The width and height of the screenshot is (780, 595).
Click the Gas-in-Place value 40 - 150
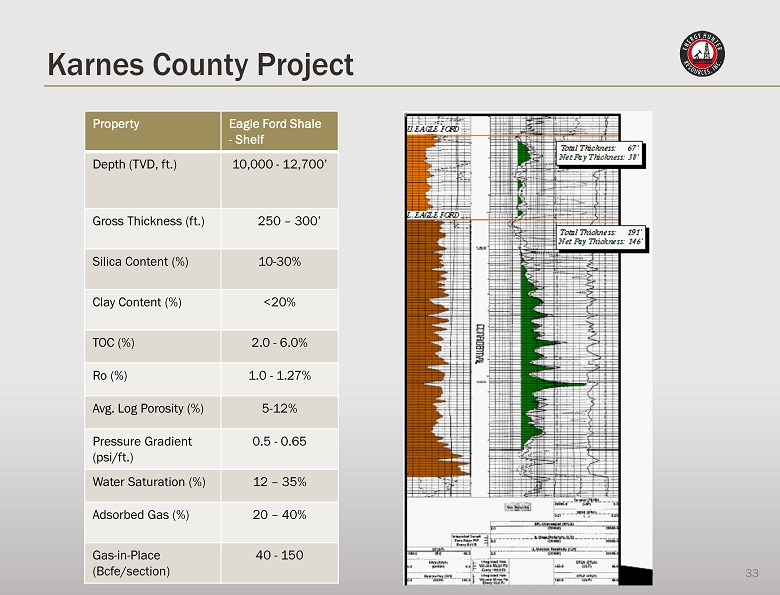pos(279,555)
